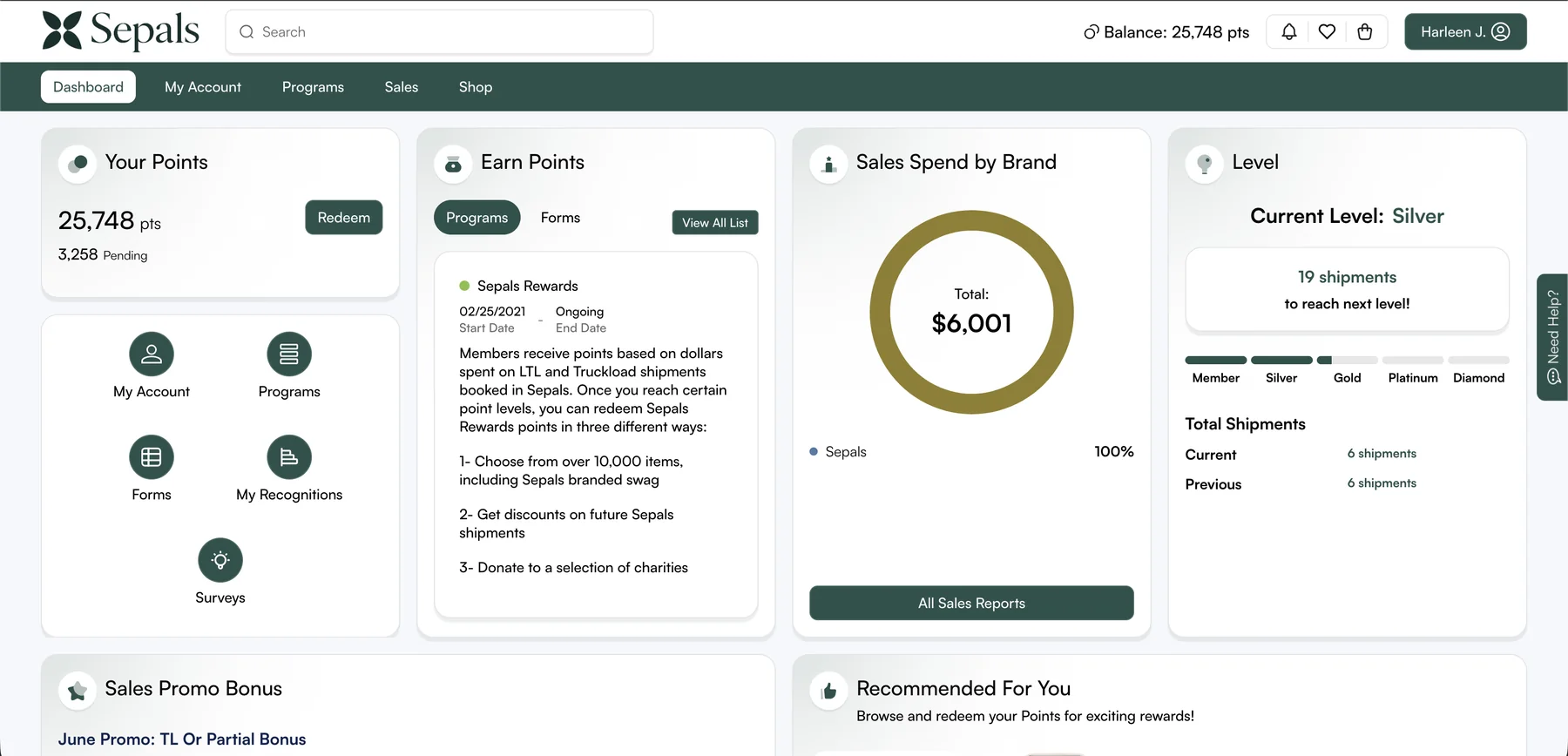The width and height of the screenshot is (1568, 756).
Task: Click the View All List button
Action: (715, 223)
